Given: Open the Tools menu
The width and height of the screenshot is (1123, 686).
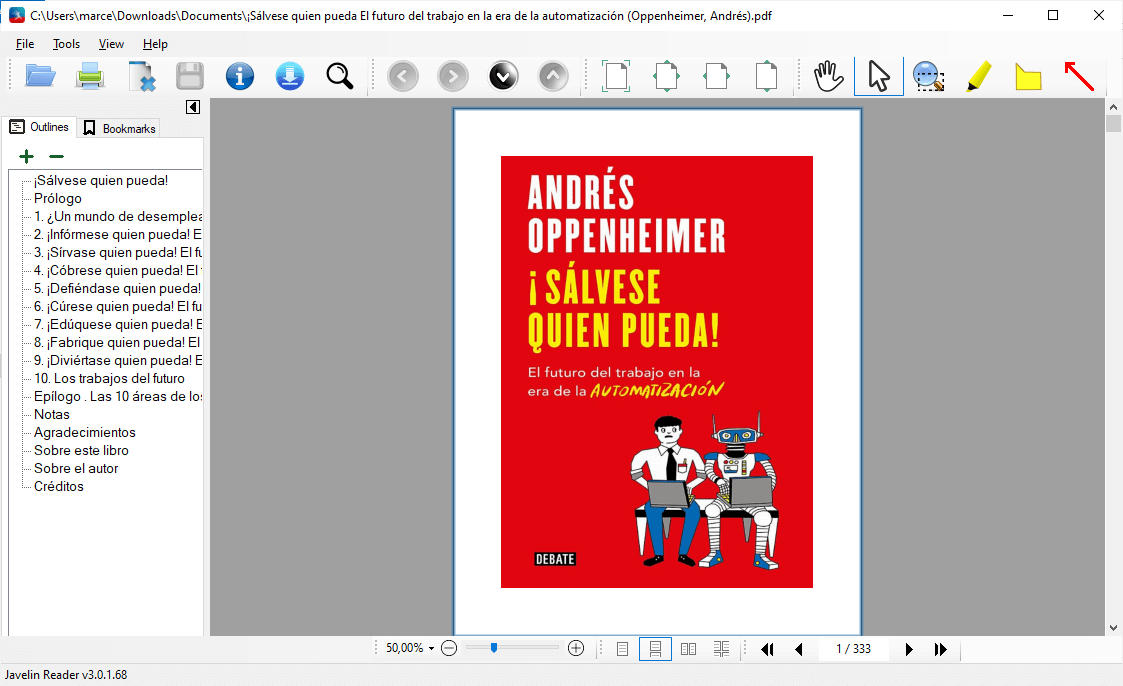Looking at the screenshot, I should click(x=66, y=44).
